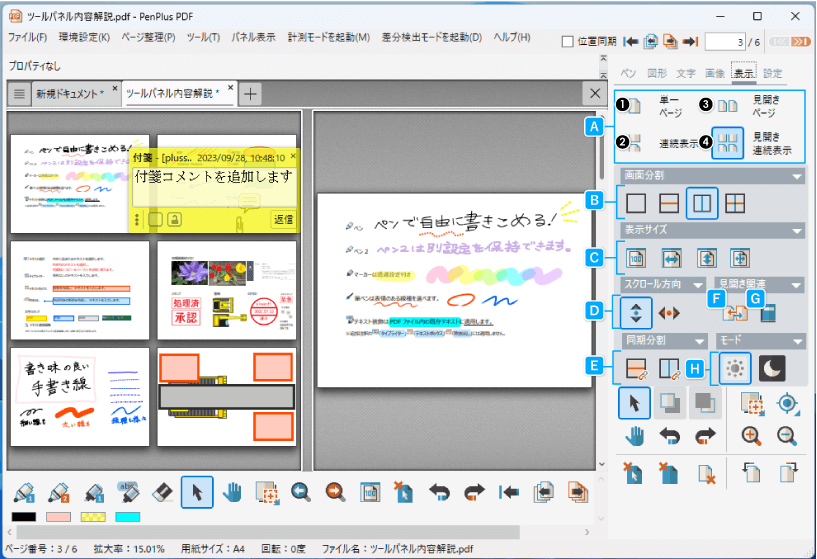Click the night mode moon icon

[771, 368]
